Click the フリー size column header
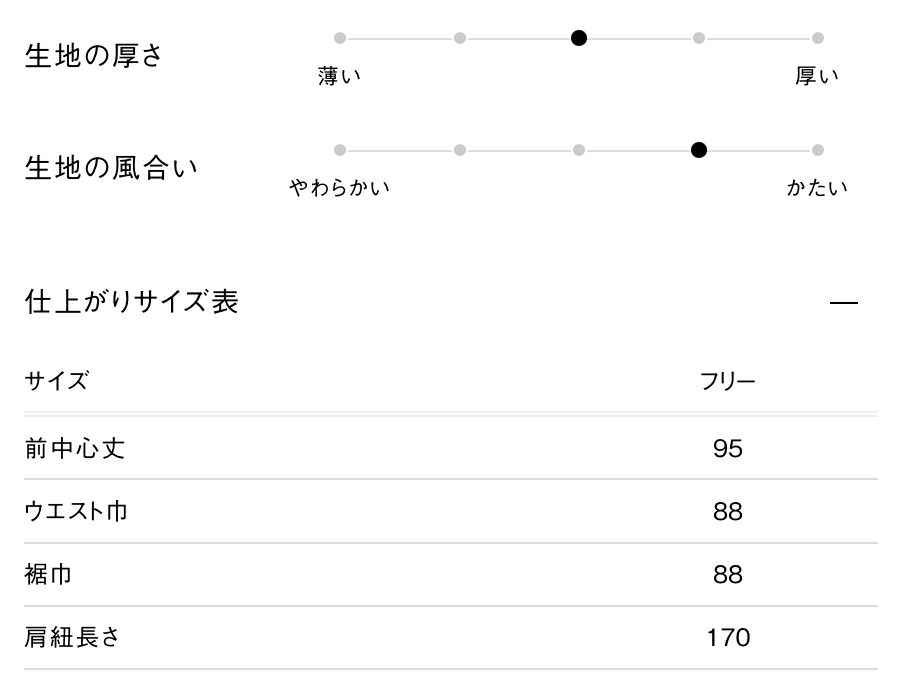This screenshot has height=694, width=906. click(x=728, y=381)
